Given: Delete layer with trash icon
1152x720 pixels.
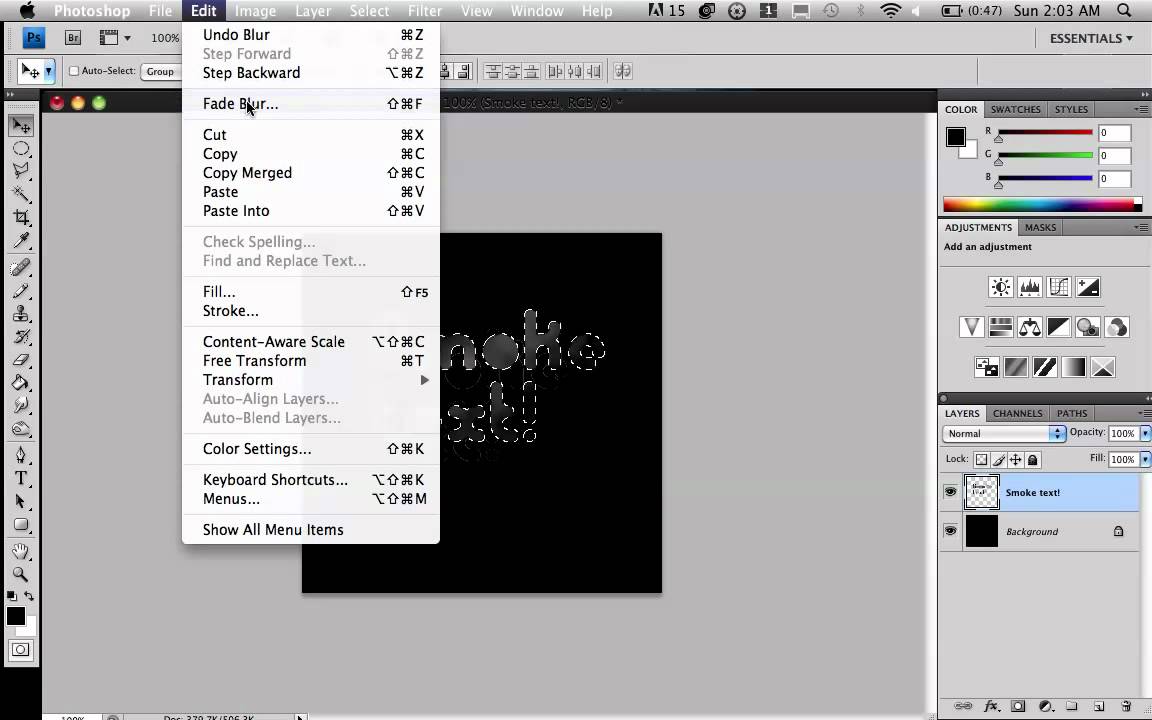Looking at the screenshot, I should pos(1126,706).
